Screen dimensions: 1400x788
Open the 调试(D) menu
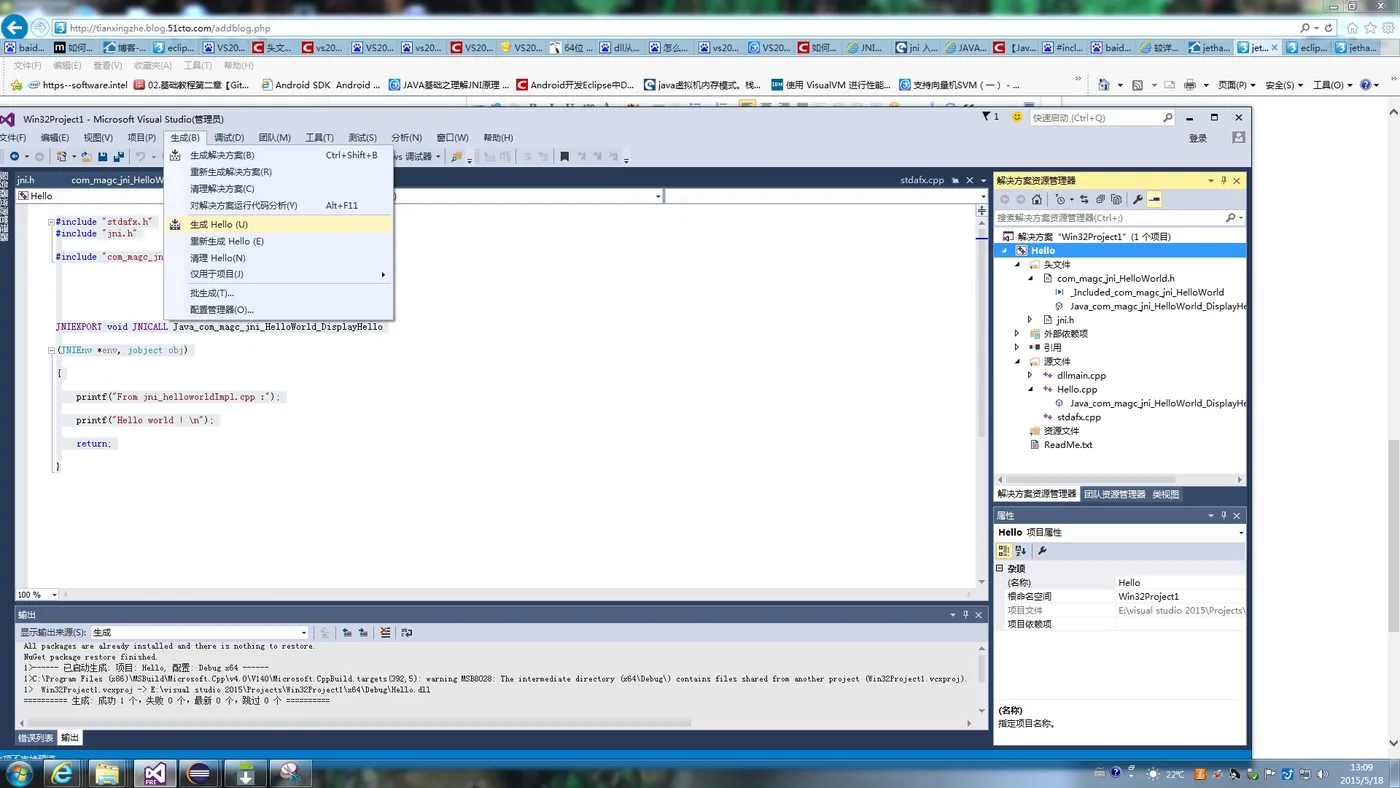(229, 138)
